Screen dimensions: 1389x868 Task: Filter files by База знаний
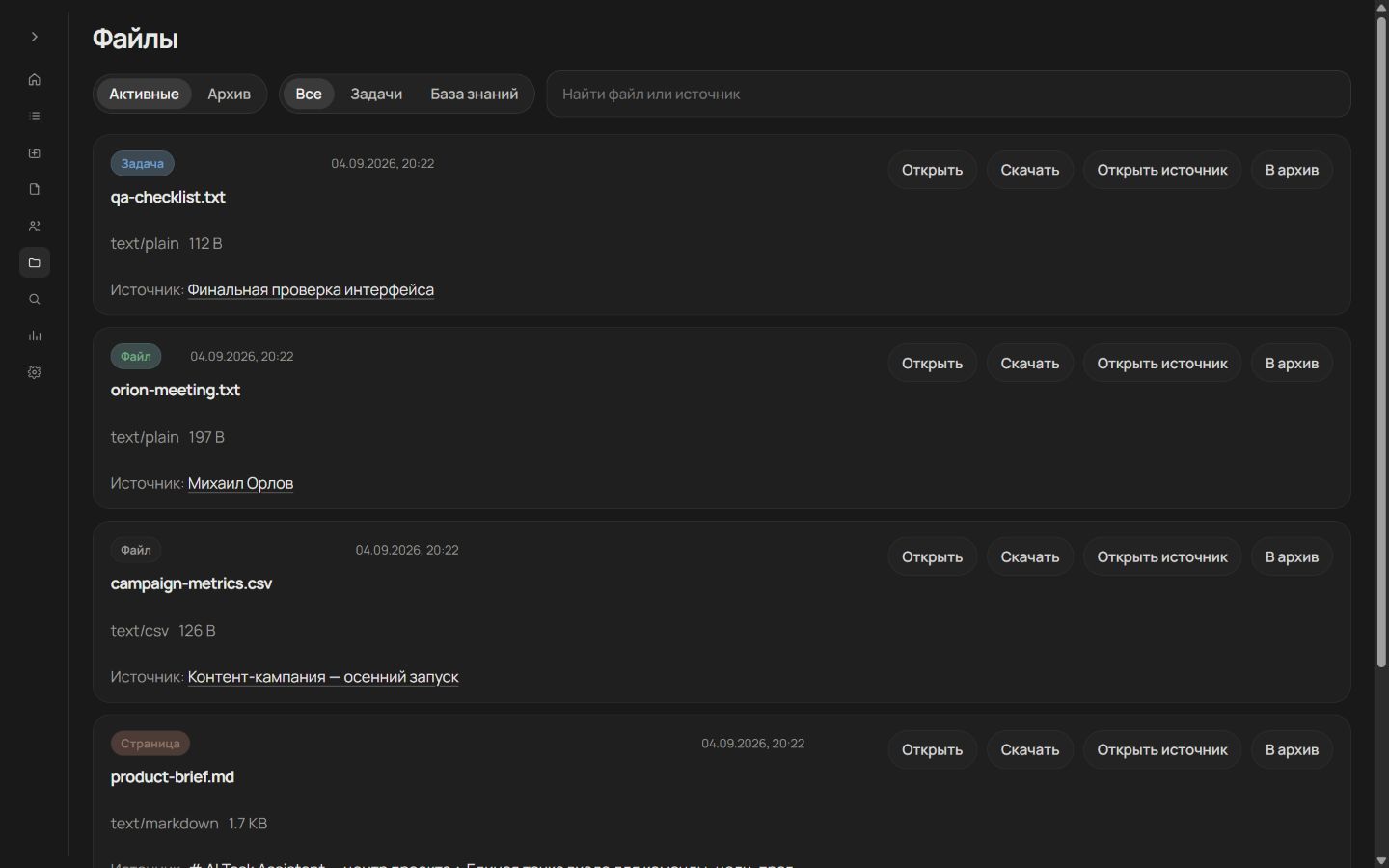click(474, 94)
